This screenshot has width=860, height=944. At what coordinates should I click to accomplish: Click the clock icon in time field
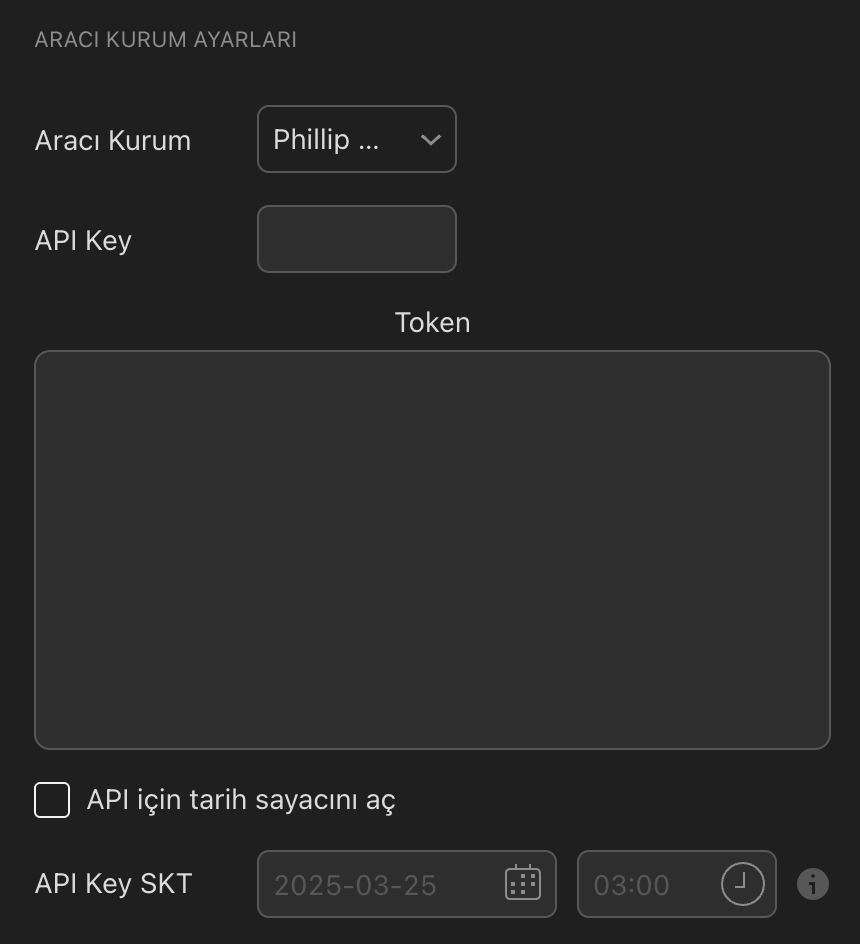pyautogui.click(x=742, y=883)
